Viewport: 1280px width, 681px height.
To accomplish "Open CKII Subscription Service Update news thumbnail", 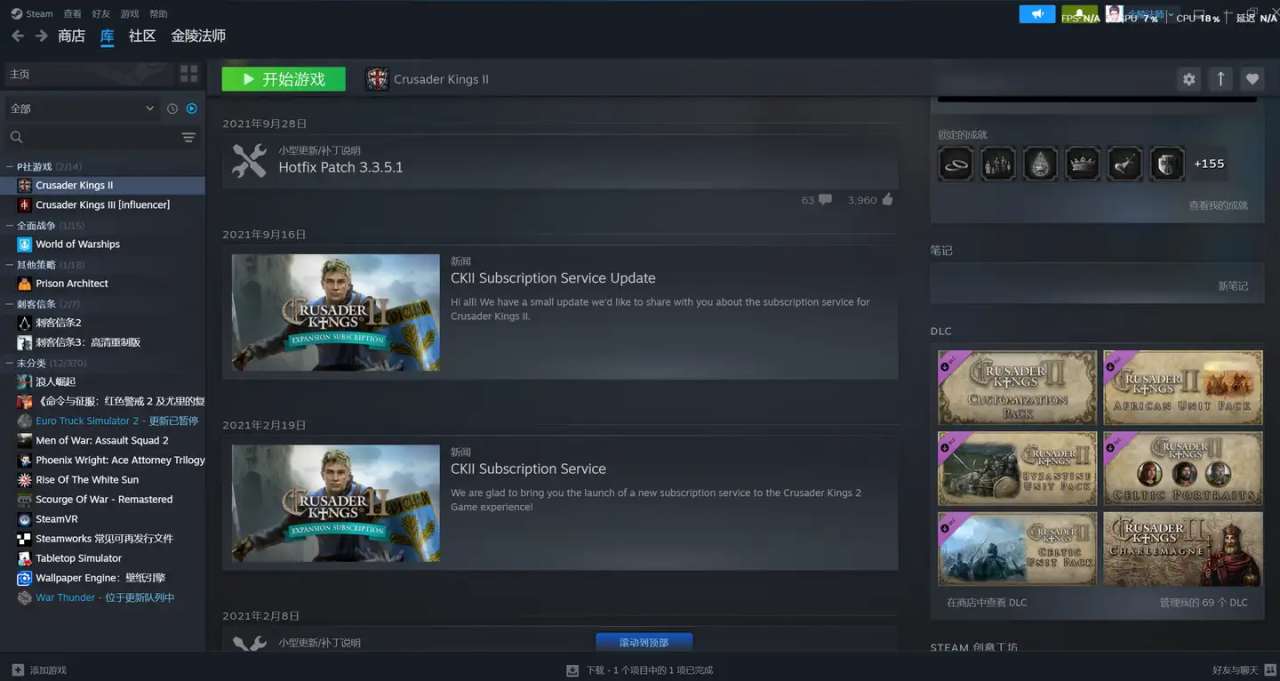I will (336, 312).
